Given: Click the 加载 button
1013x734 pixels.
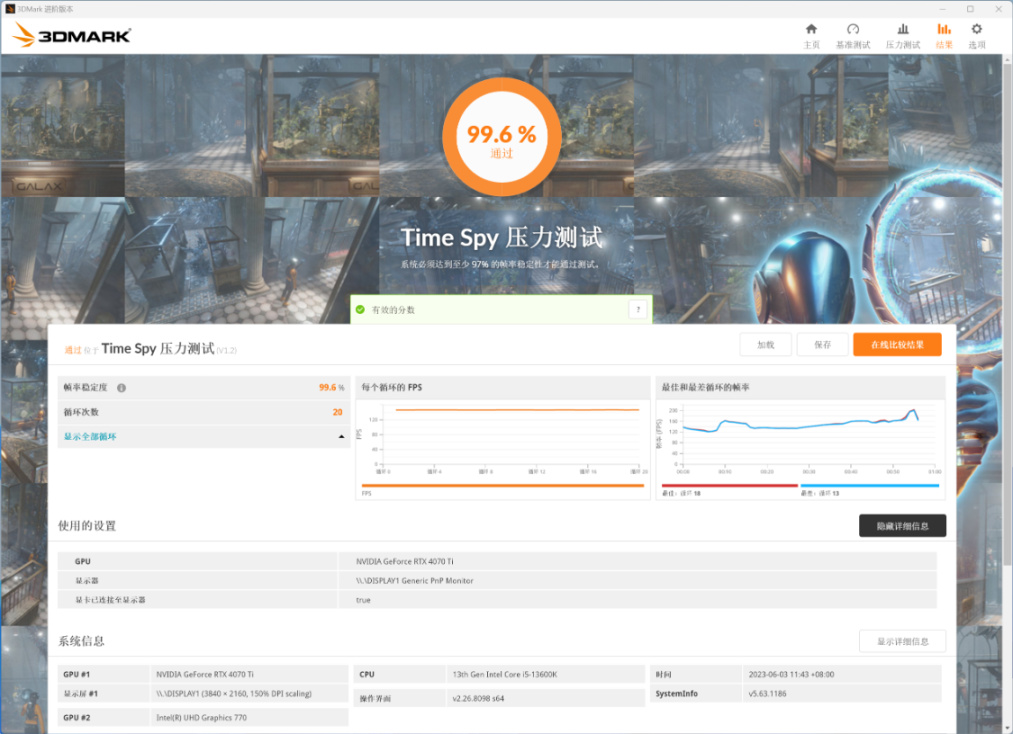Looking at the screenshot, I should [766, 344].
